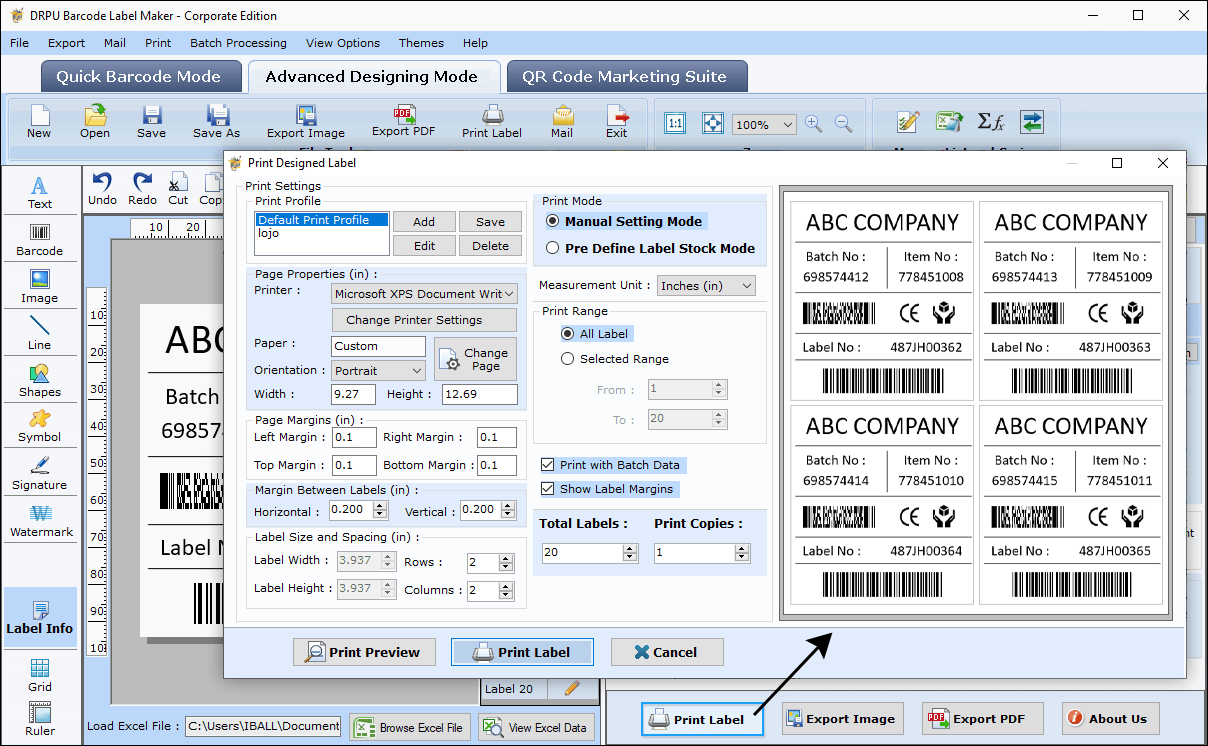Click the Add print profile button
Viewport: 1208px width, 746px height.
(x=424, y=222)
